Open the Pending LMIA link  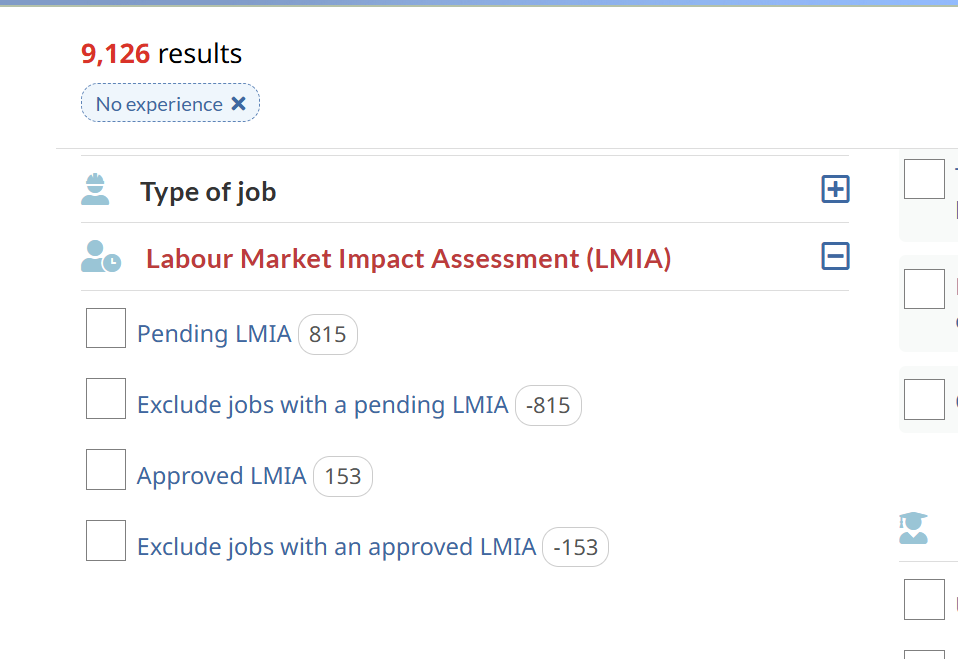click(x=214, y=334)
